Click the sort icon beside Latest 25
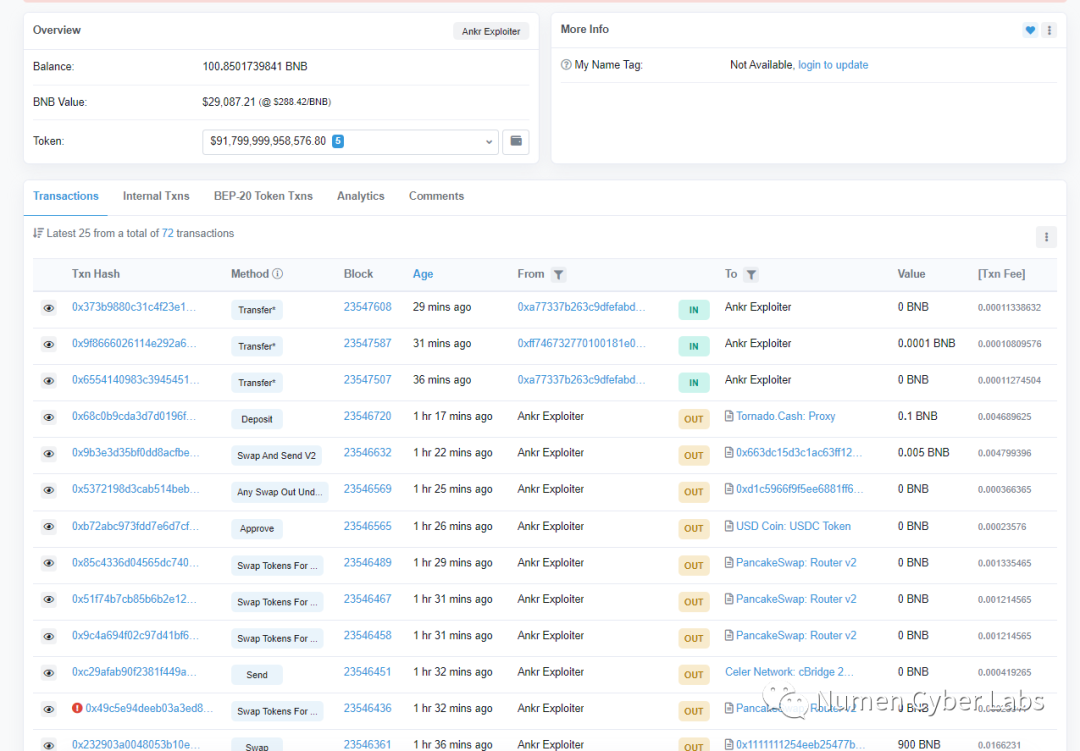 click(x=38, y=233)
